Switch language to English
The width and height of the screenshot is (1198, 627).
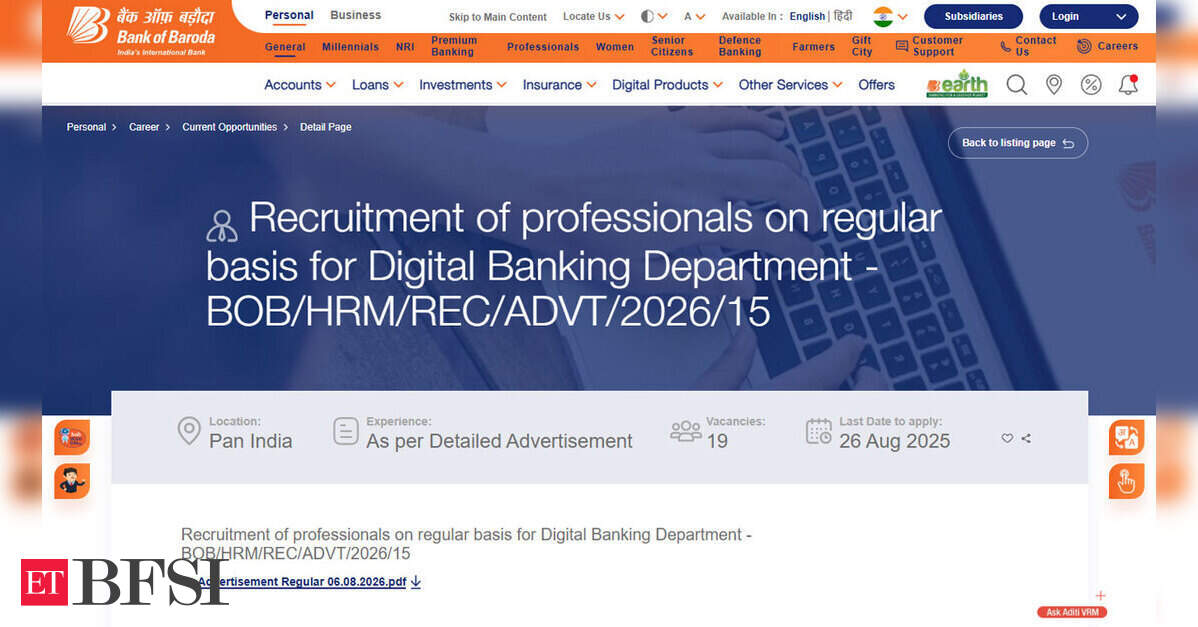[807, 16]
